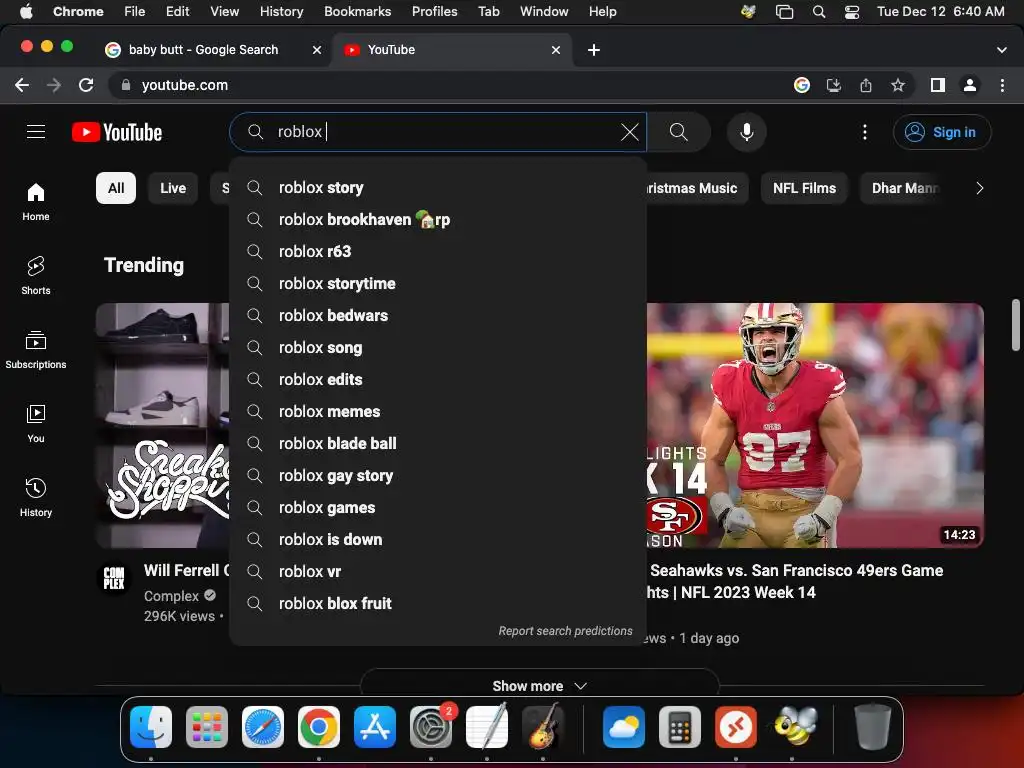Viewport: 1024px width, 768px height.
Task: Switch to the 'baby butt - Google Search' tab
Action: [204, 50]
